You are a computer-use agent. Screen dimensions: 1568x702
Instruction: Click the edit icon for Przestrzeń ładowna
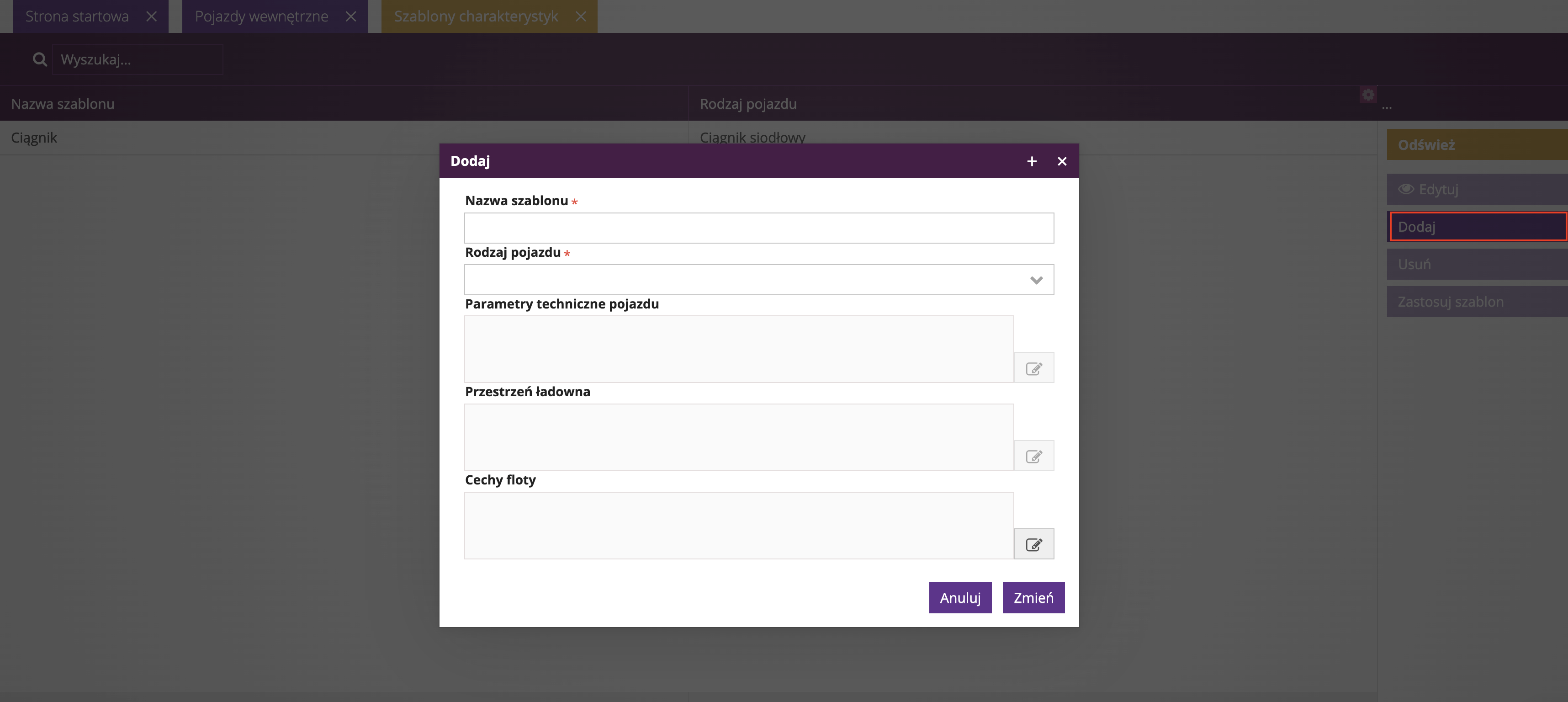[x=1033, y=456]
